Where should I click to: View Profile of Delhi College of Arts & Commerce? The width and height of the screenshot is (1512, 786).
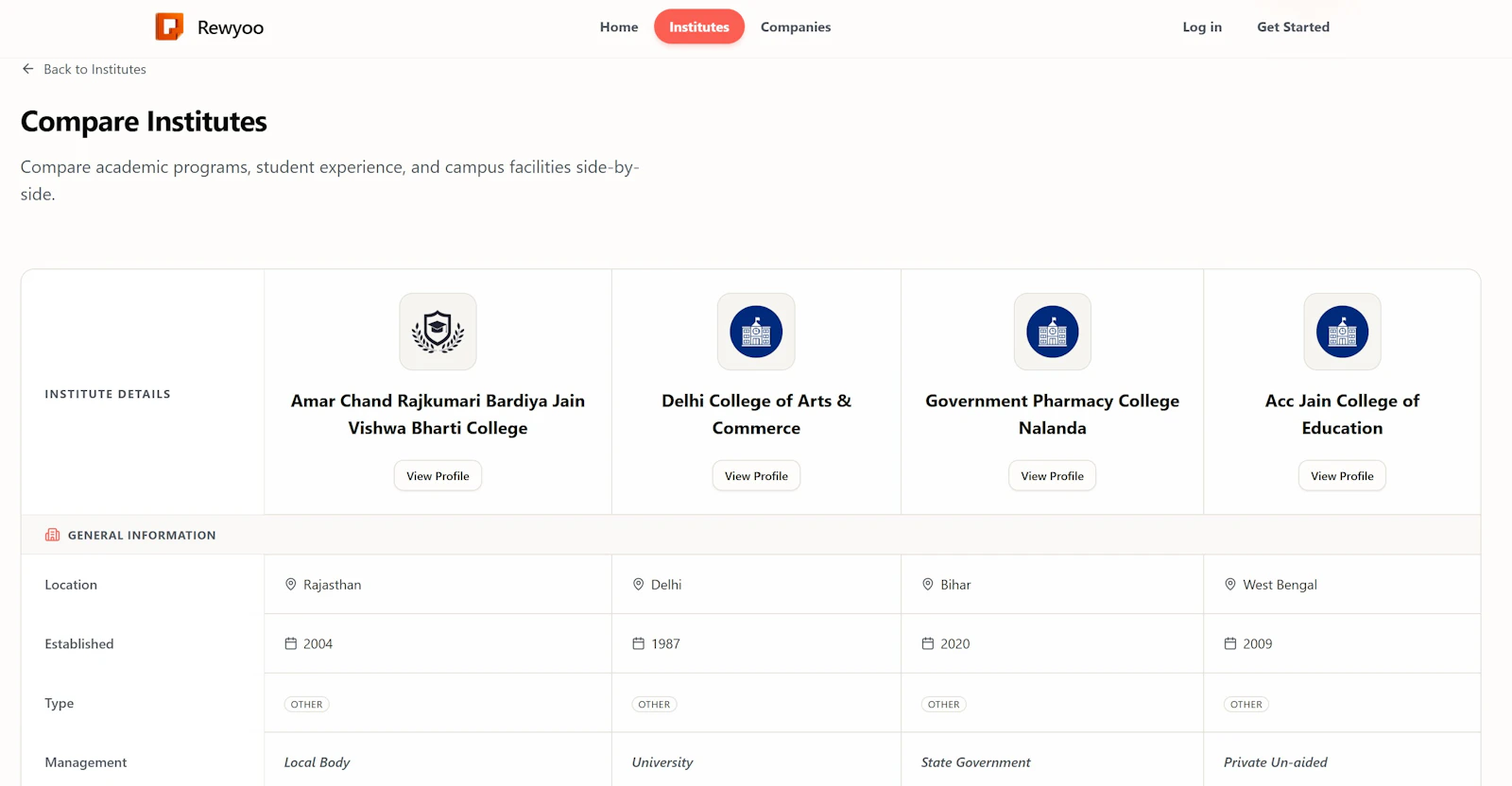756,476
